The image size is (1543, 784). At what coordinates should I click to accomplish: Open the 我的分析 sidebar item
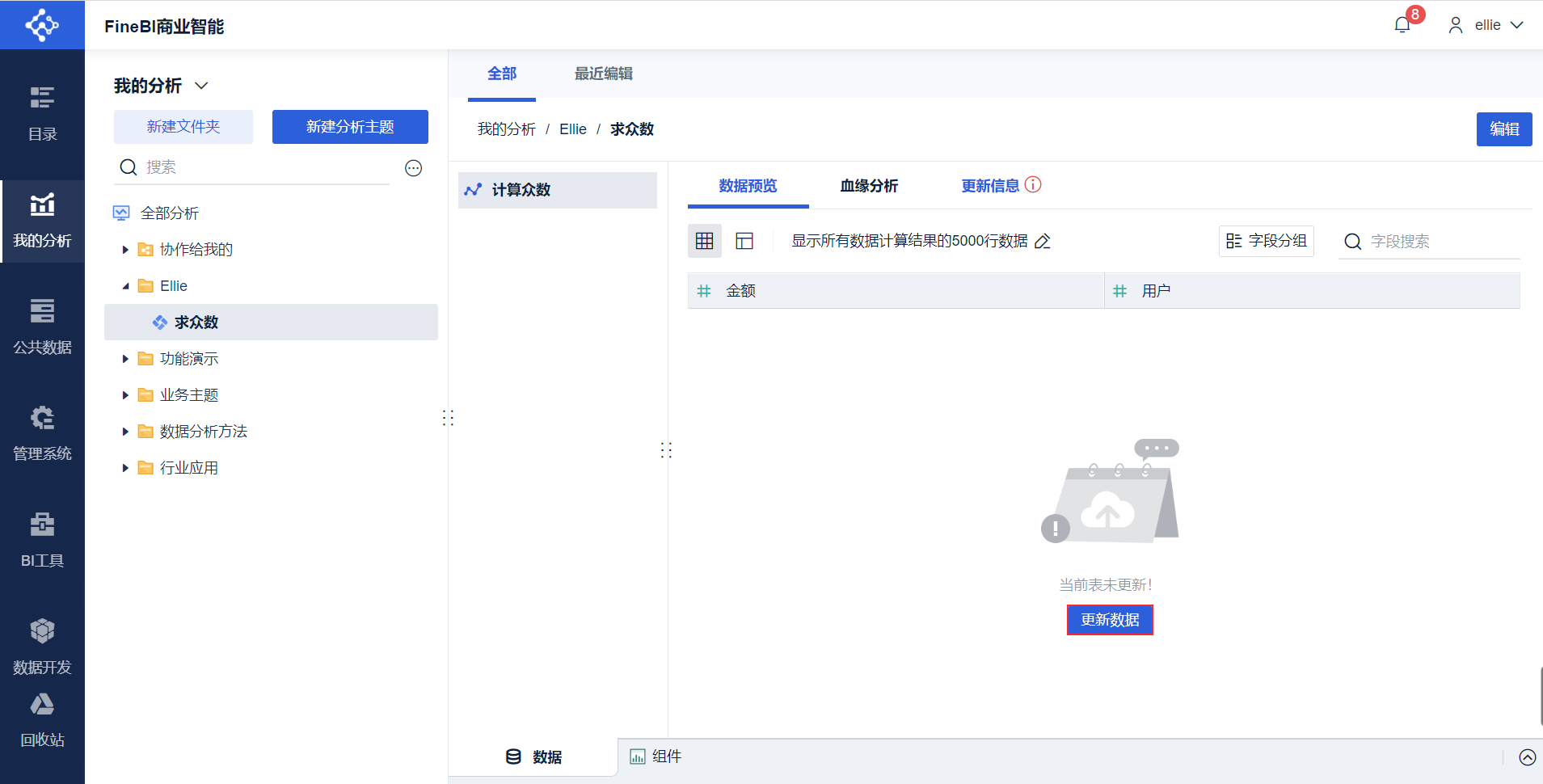tap(42, 221)
